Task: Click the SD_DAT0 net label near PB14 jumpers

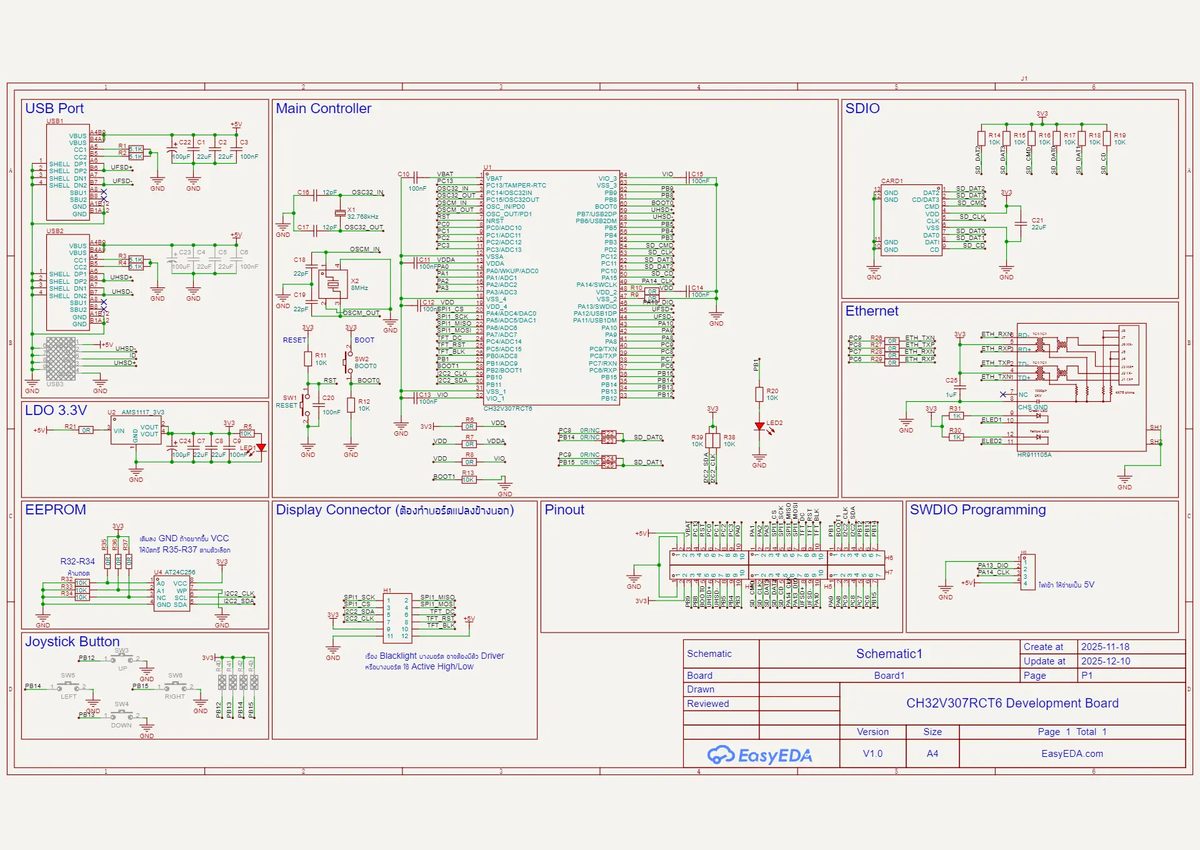Action: coord(648,438)
